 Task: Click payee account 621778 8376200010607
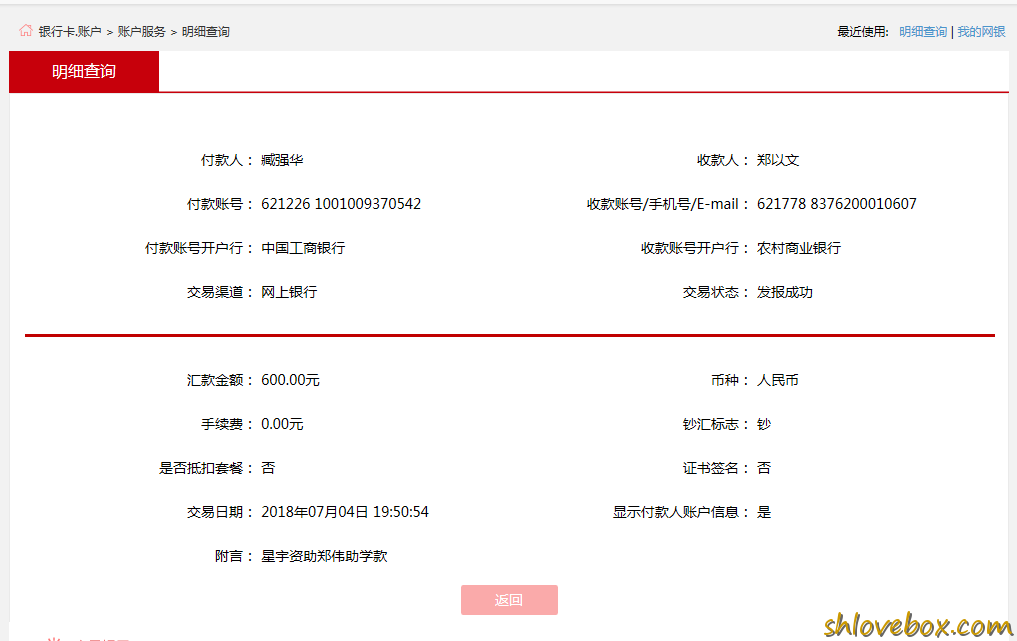(837, 204)
